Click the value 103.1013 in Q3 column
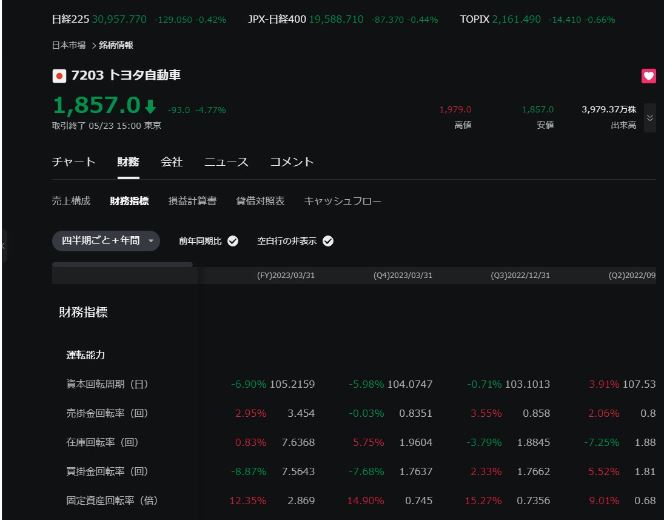This screenshot has width=664, height=520. tap(528, 384)
